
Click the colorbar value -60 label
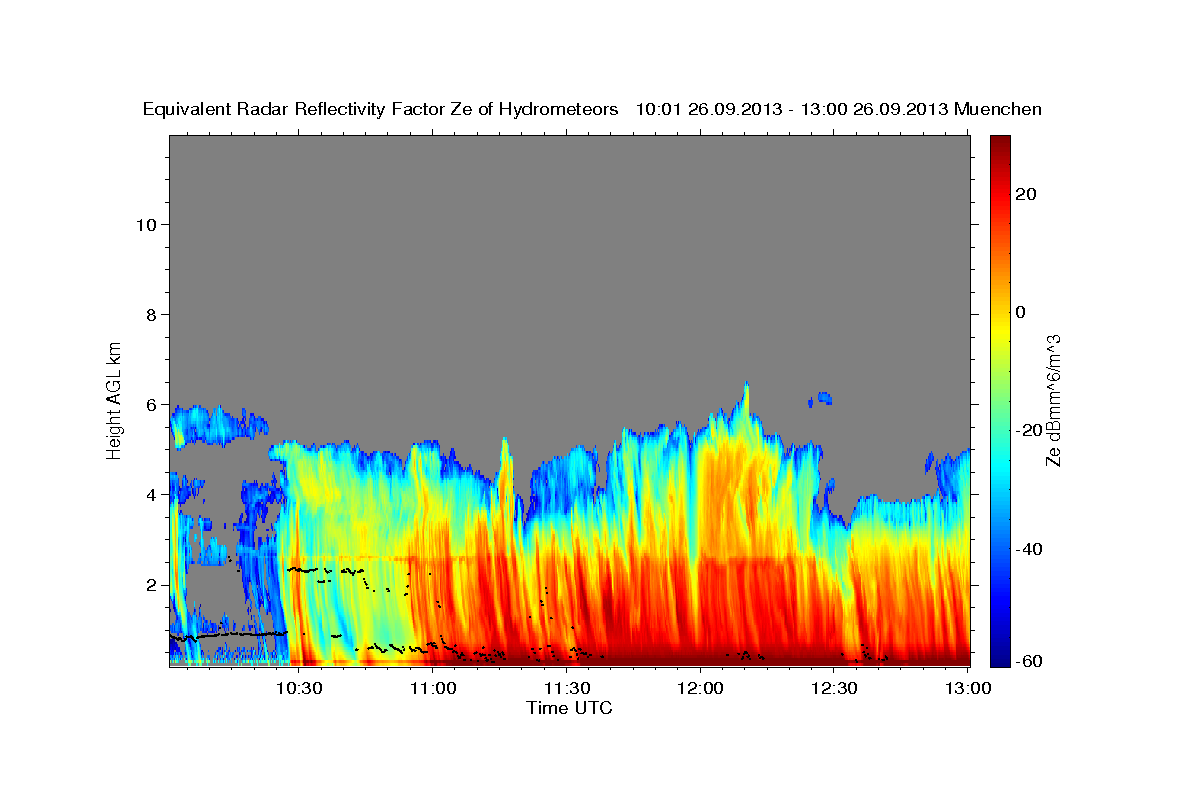click(1029, 661)
